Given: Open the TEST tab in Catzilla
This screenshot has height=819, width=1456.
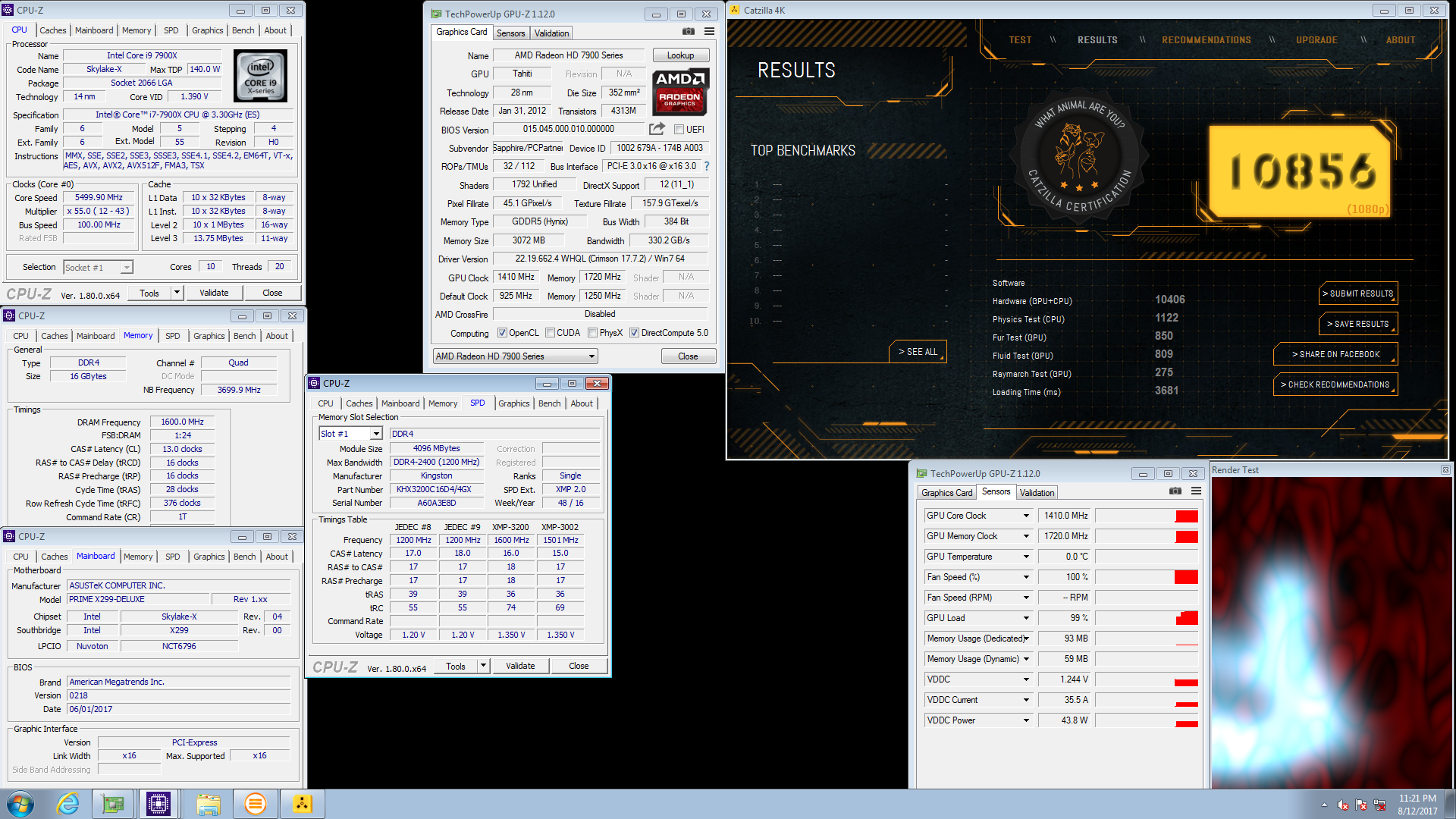Looking at the screenshot, I should point(1020,40).
